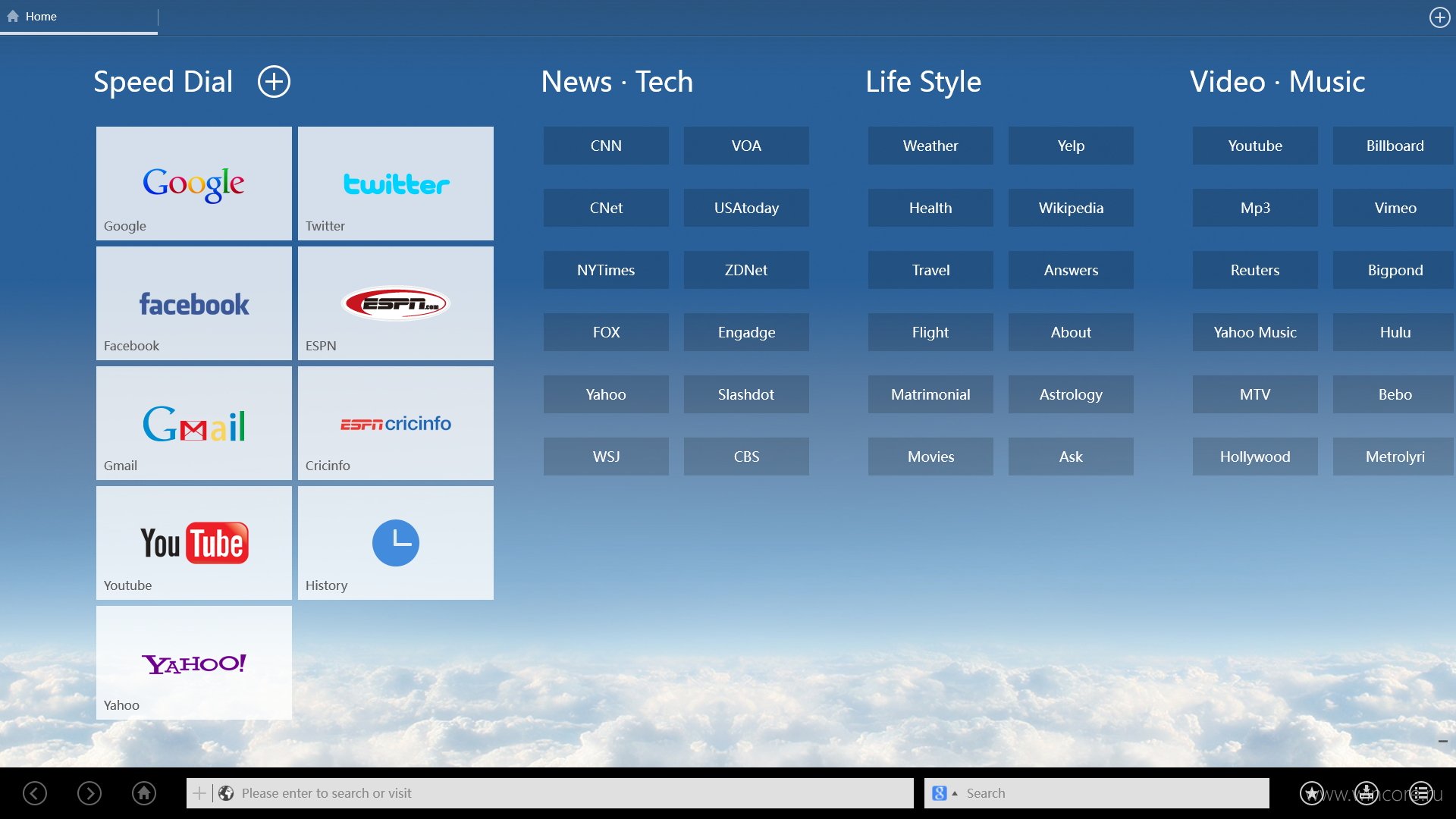
Task: Open the Billboard button
Action: click(x=1394, y=146)
